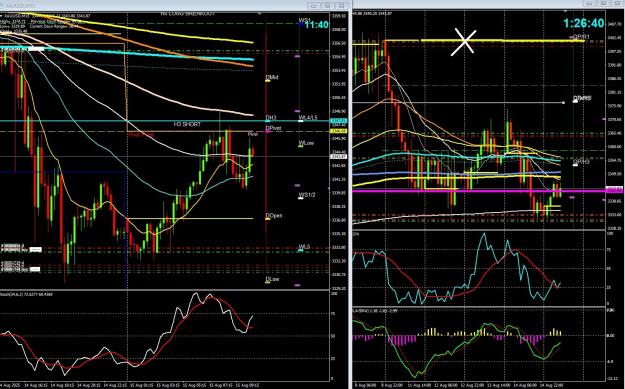Image resolution: width=625 pixels, height=389 pixels.
Task: Select the QP/H3 label in right chart
Action: [x=581, y=162]
